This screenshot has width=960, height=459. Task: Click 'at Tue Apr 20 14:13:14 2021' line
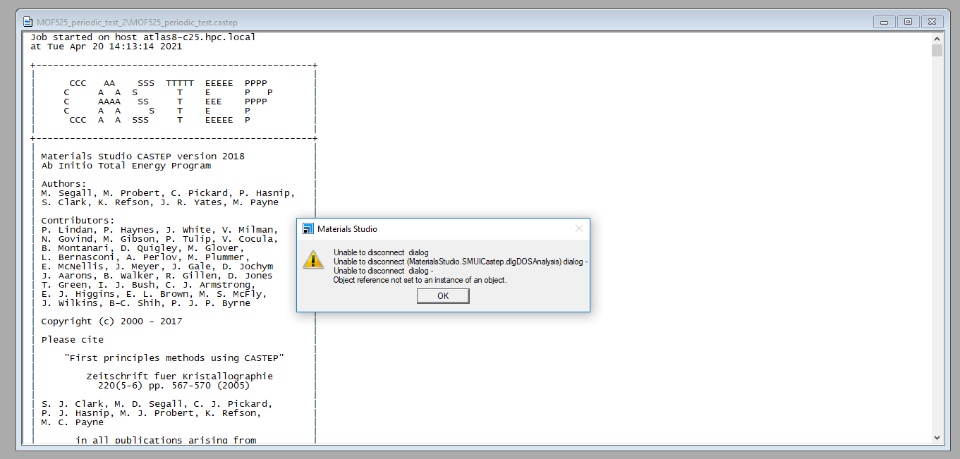click(106, 46)
